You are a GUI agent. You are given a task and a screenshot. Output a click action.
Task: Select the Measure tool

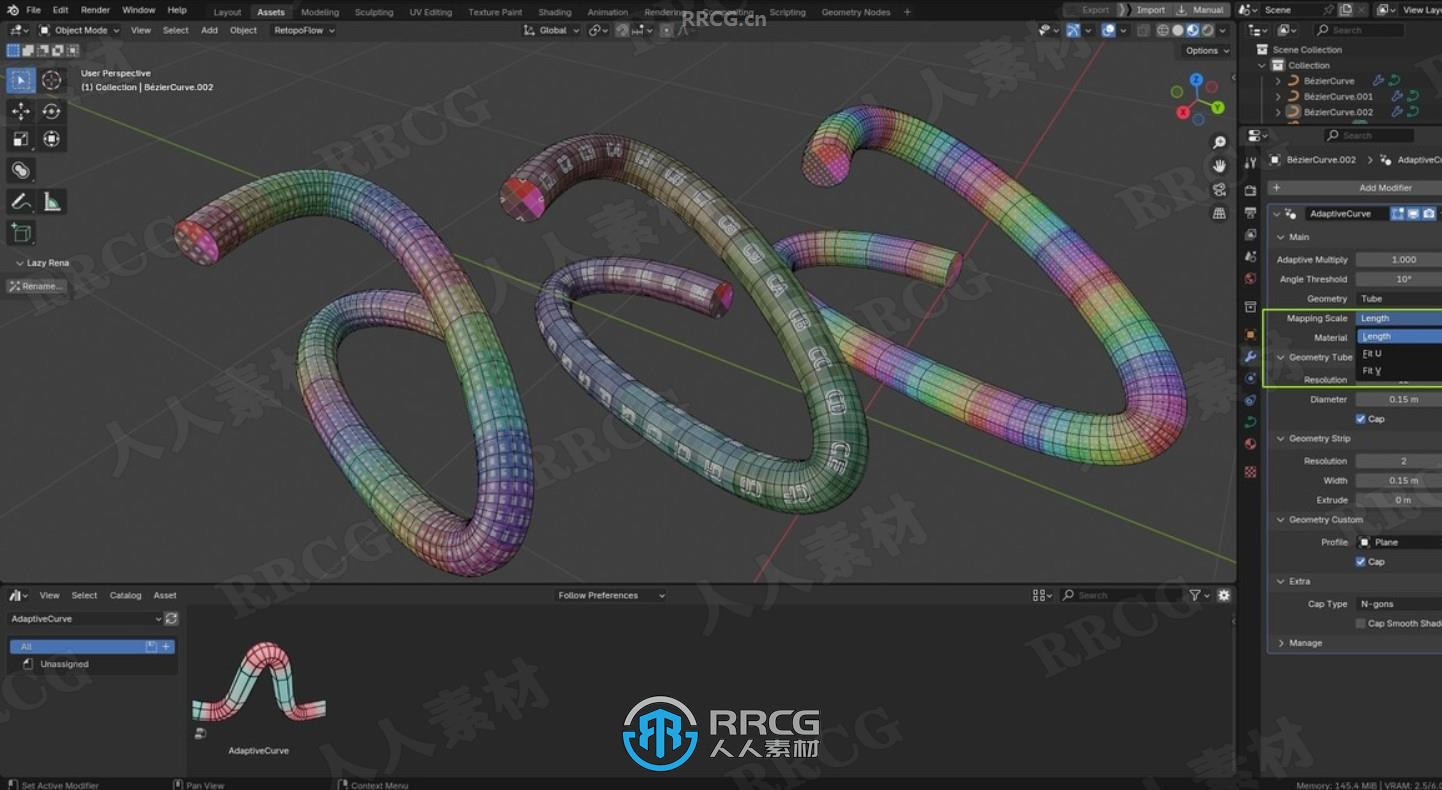pos(51,202)
